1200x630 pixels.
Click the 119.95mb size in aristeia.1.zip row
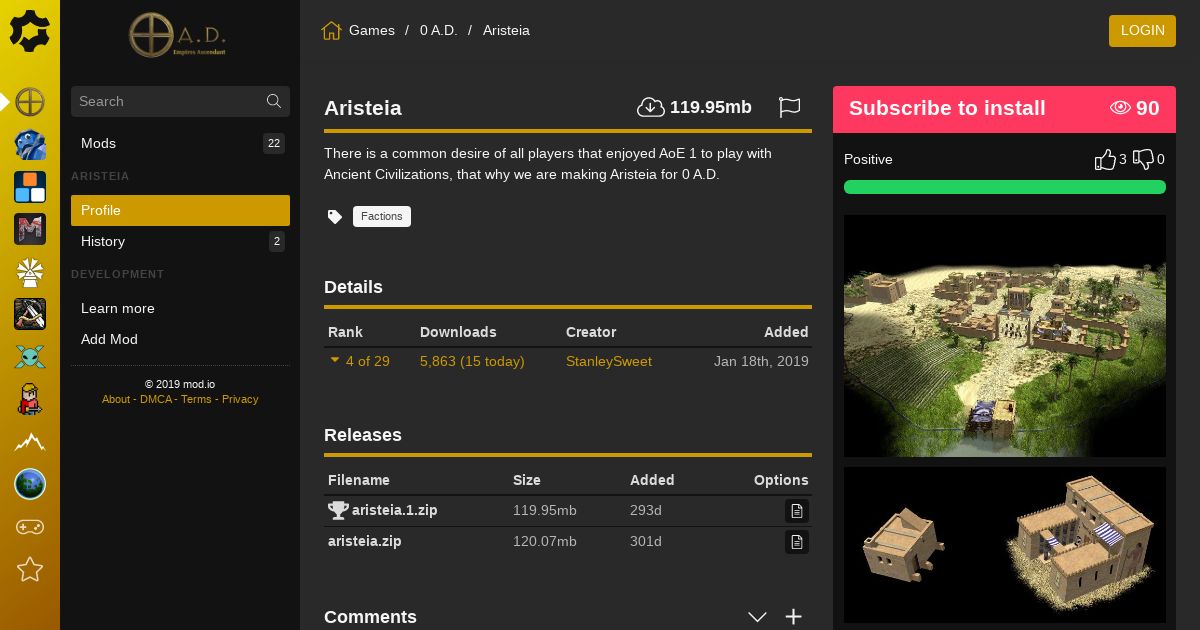click(x=545, y=510)
